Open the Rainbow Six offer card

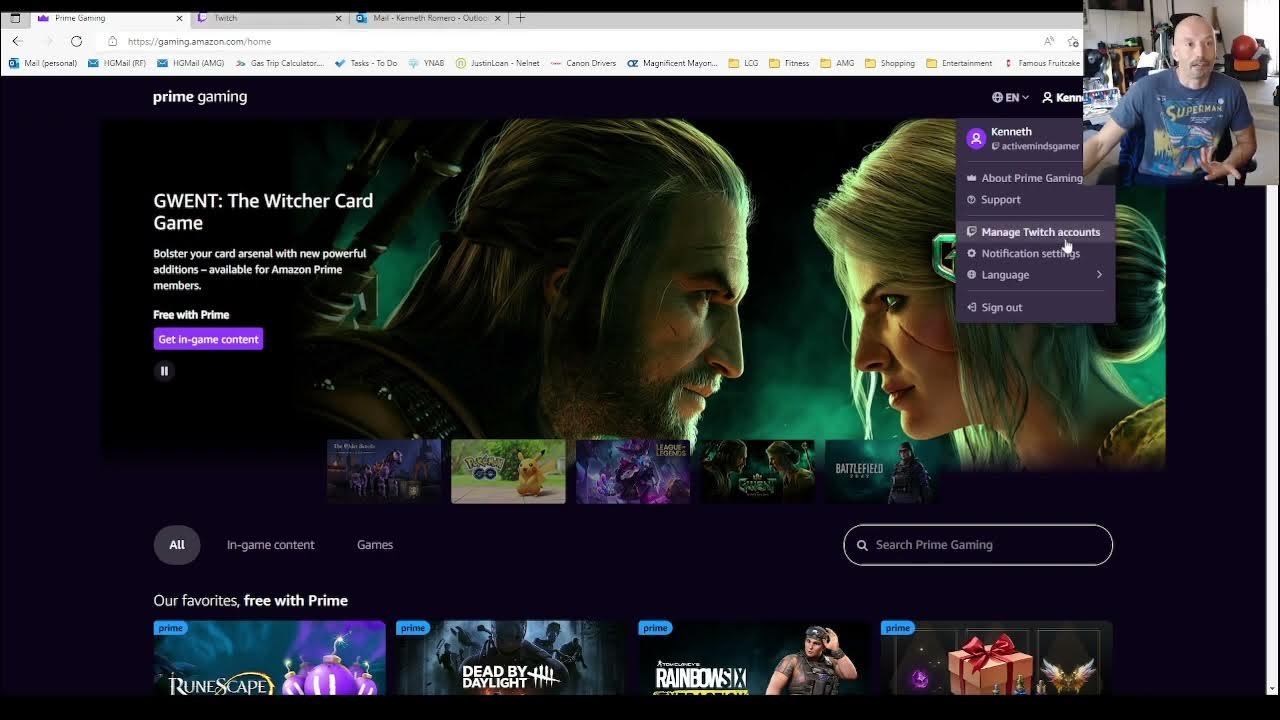(754, 658)
